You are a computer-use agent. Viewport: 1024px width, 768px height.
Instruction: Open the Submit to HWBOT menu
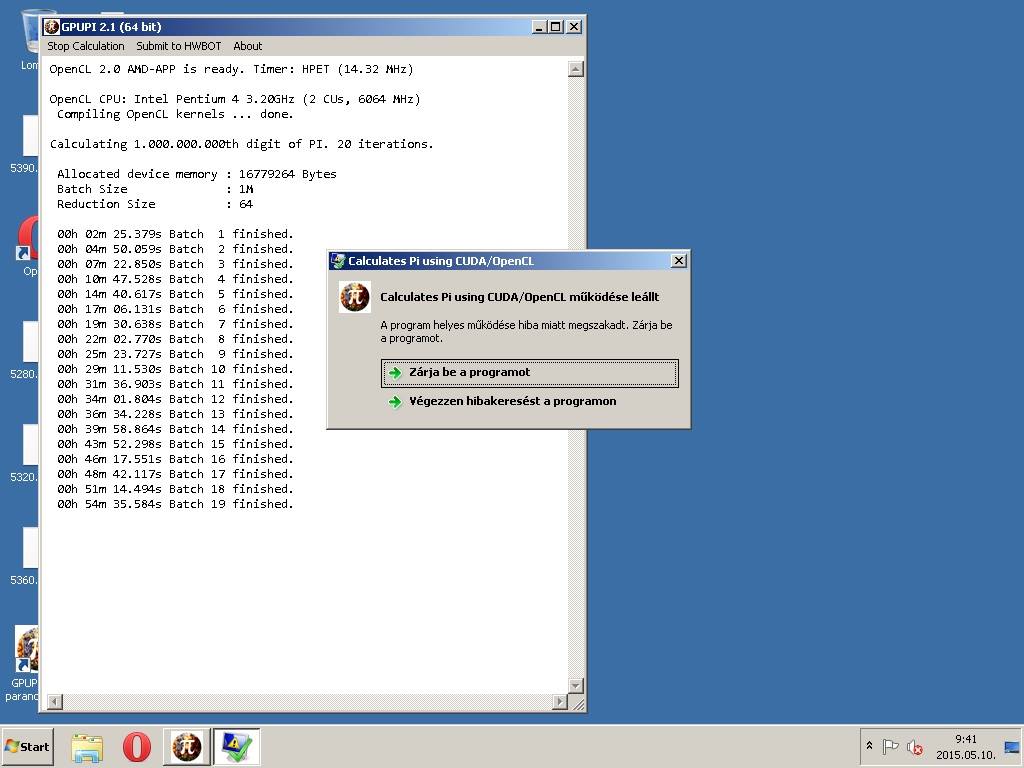click(178, 46)
